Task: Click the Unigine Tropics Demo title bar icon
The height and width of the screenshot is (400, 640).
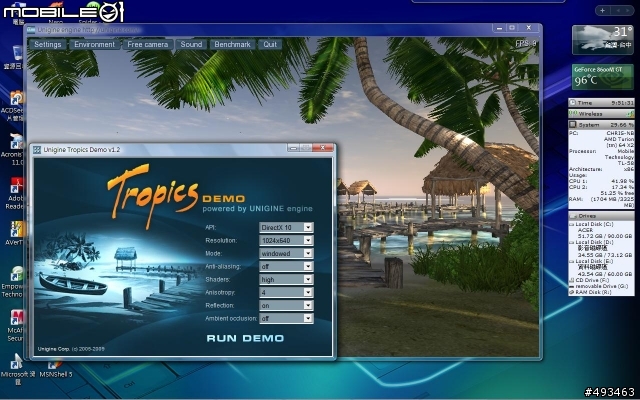Action: (x=37, y=150)
